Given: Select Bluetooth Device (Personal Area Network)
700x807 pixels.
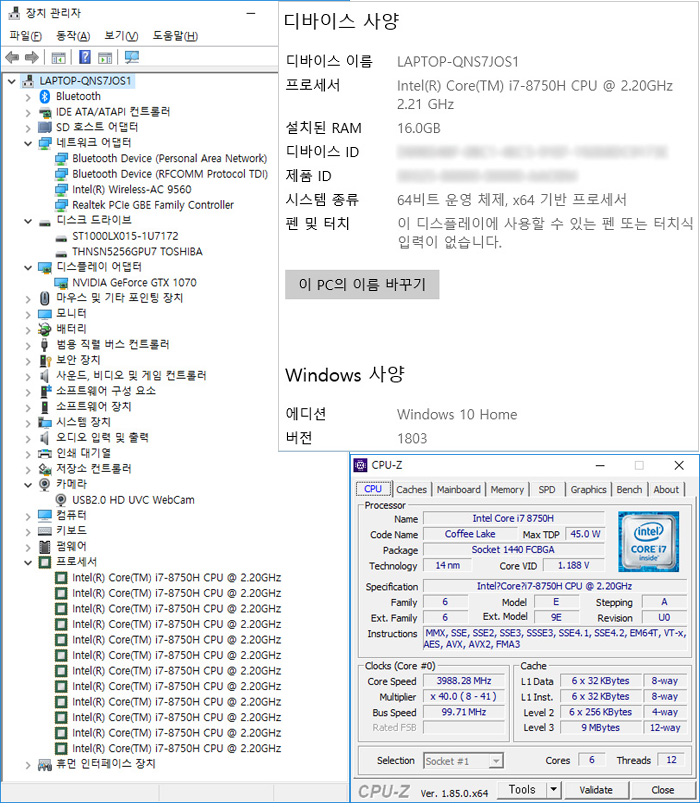Looking at the screenshot, I should click(x=170, y=159).
